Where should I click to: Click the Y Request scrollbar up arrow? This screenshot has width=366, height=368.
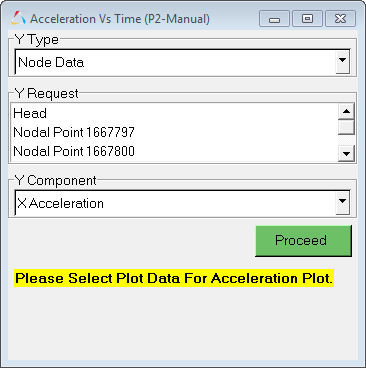pos(346,111)
